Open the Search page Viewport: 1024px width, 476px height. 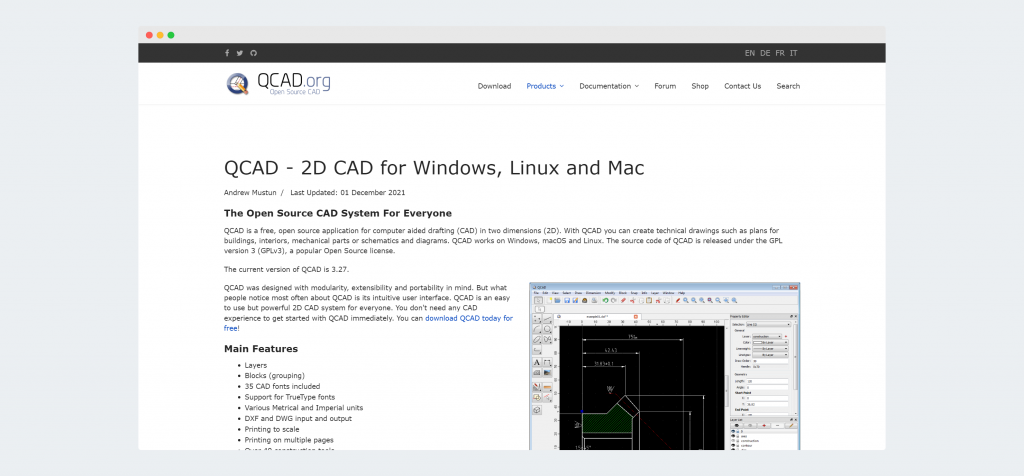point(788,86)
